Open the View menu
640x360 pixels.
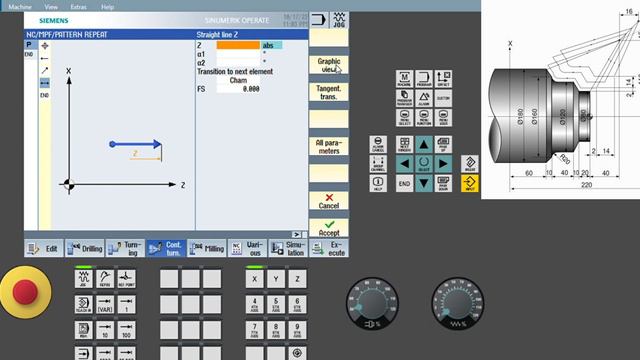[x=51, y=7]
